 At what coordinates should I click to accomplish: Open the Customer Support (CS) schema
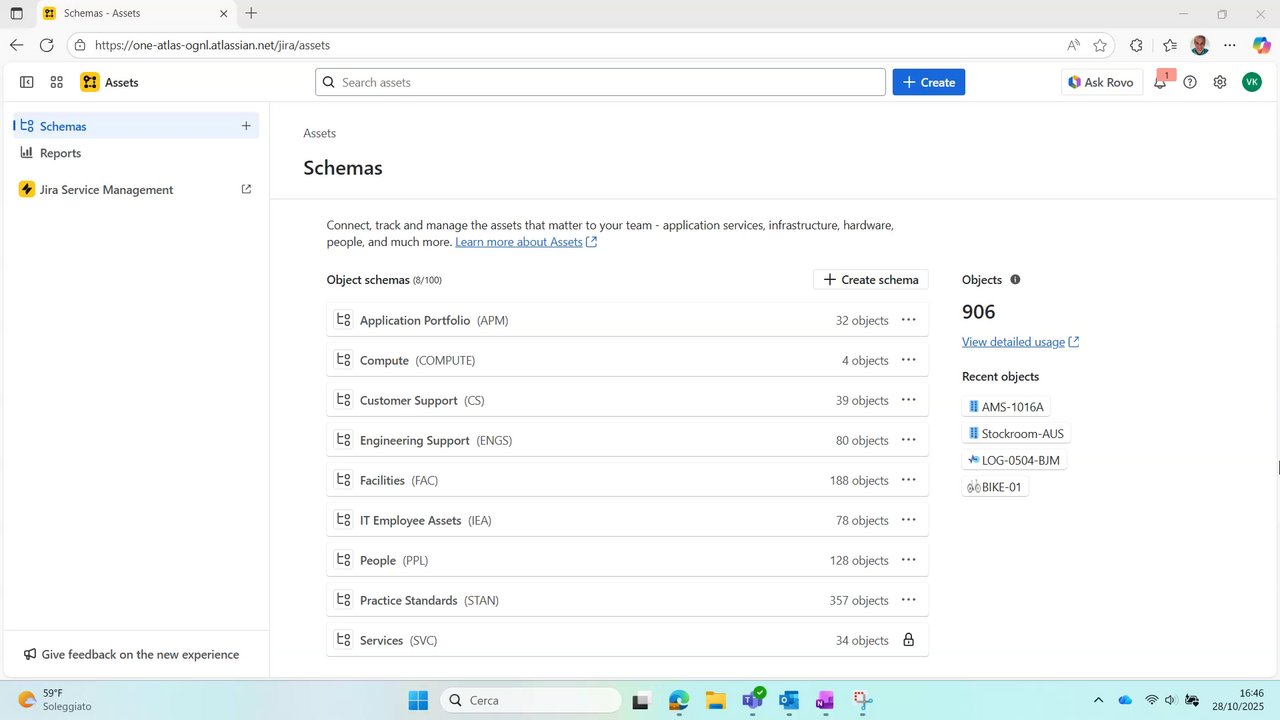[x=627, y=400]
